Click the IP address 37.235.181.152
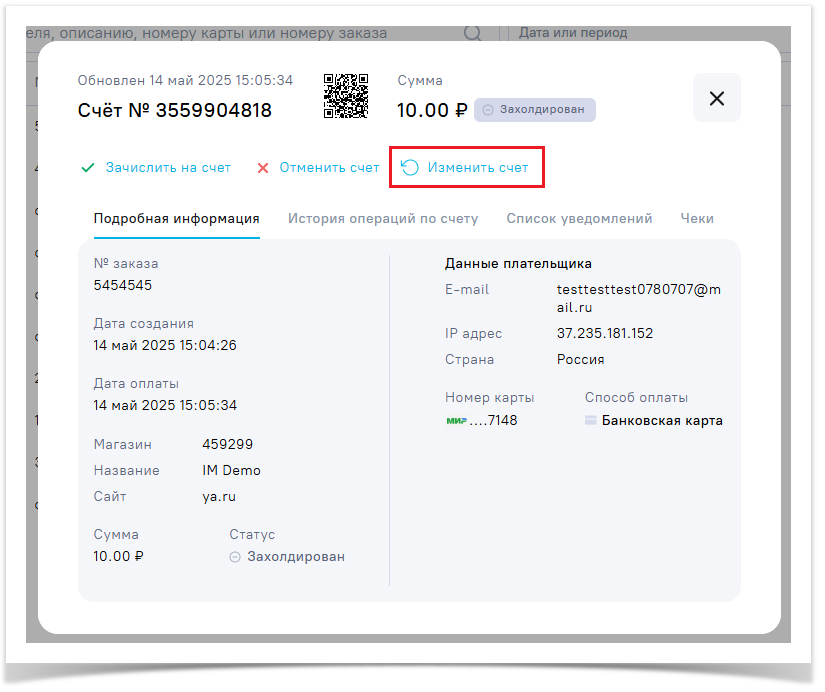This screenshot has width=825, height=692. pos(604,333)
